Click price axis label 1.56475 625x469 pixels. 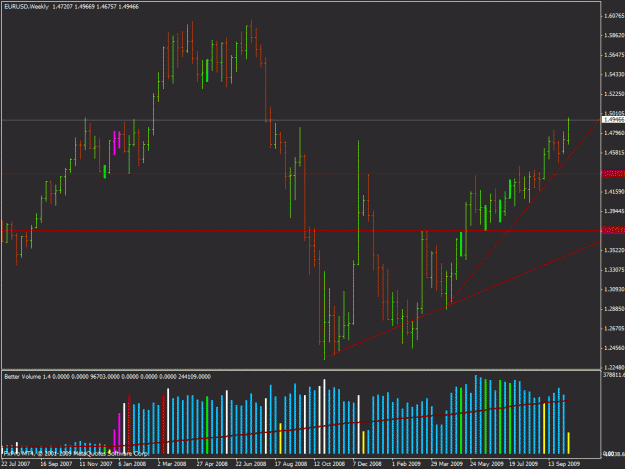(x=614, y=55)
